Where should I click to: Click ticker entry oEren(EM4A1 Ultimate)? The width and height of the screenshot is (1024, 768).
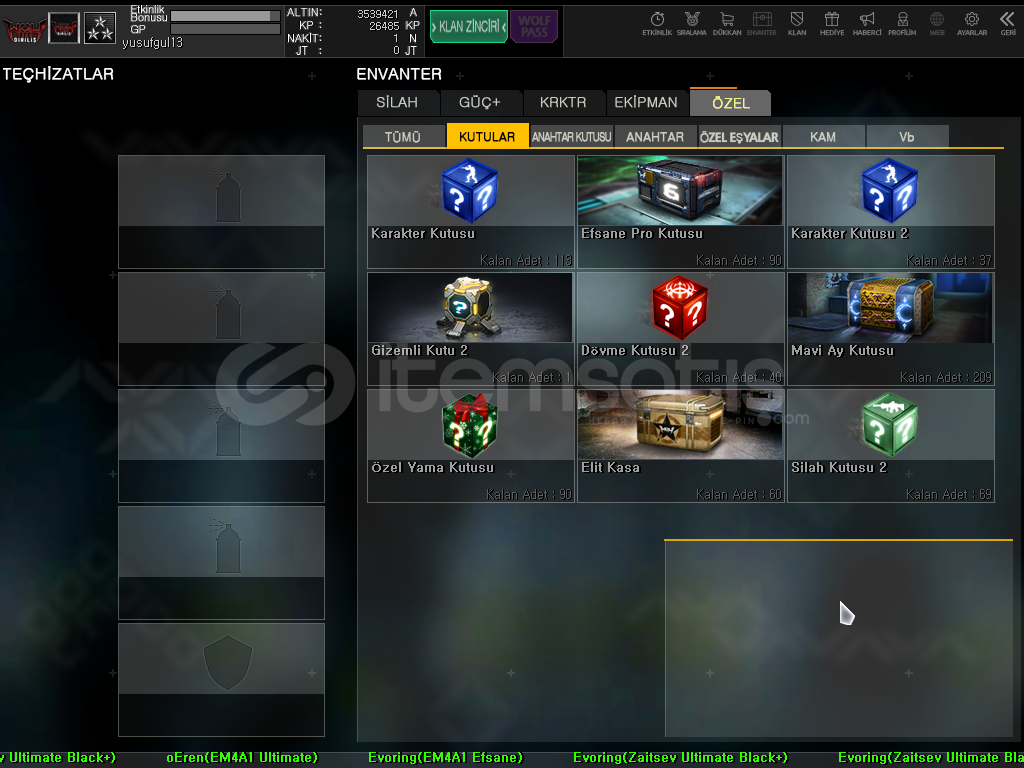point(242,758)
